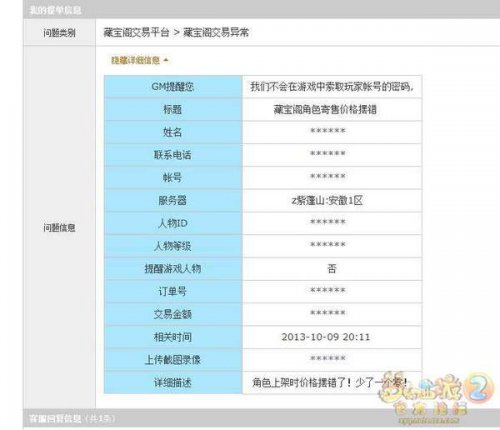Click the GM提醒您 header cell
This screenshot has height=430, width=500.
point(173,87)
